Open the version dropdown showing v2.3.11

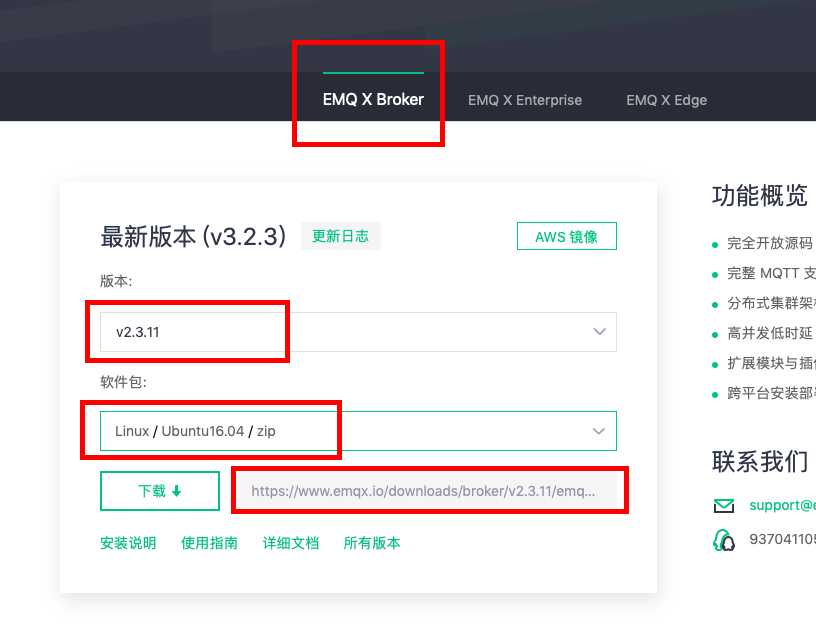coord(358,332)
